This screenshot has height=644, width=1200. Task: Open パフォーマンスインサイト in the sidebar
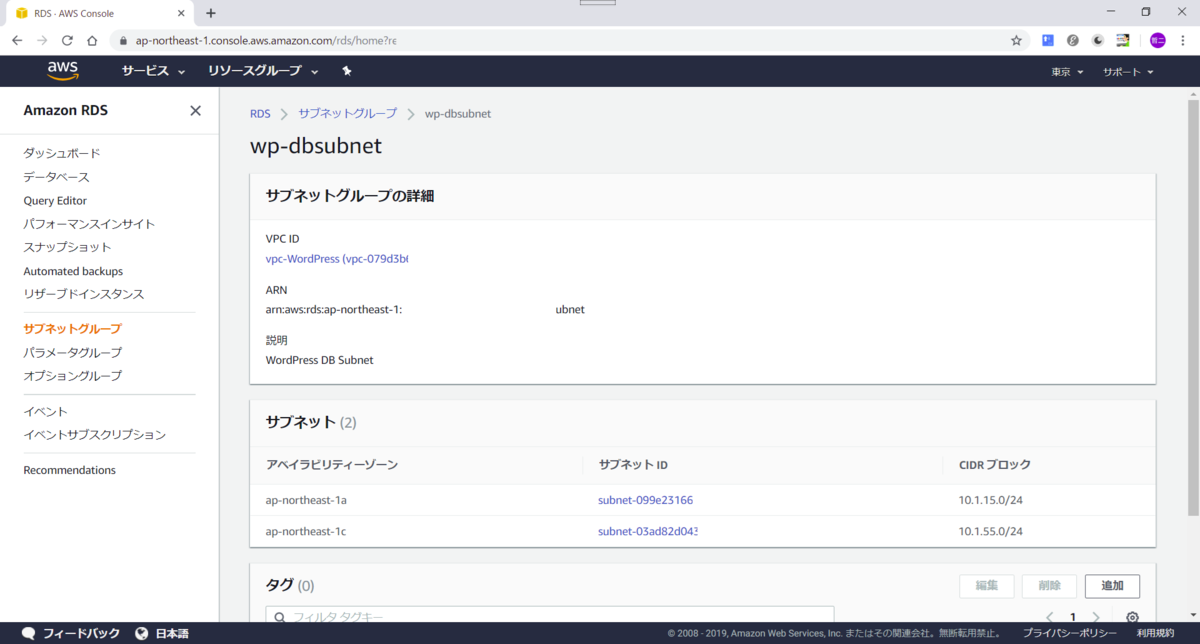click(x=89, y=224)
